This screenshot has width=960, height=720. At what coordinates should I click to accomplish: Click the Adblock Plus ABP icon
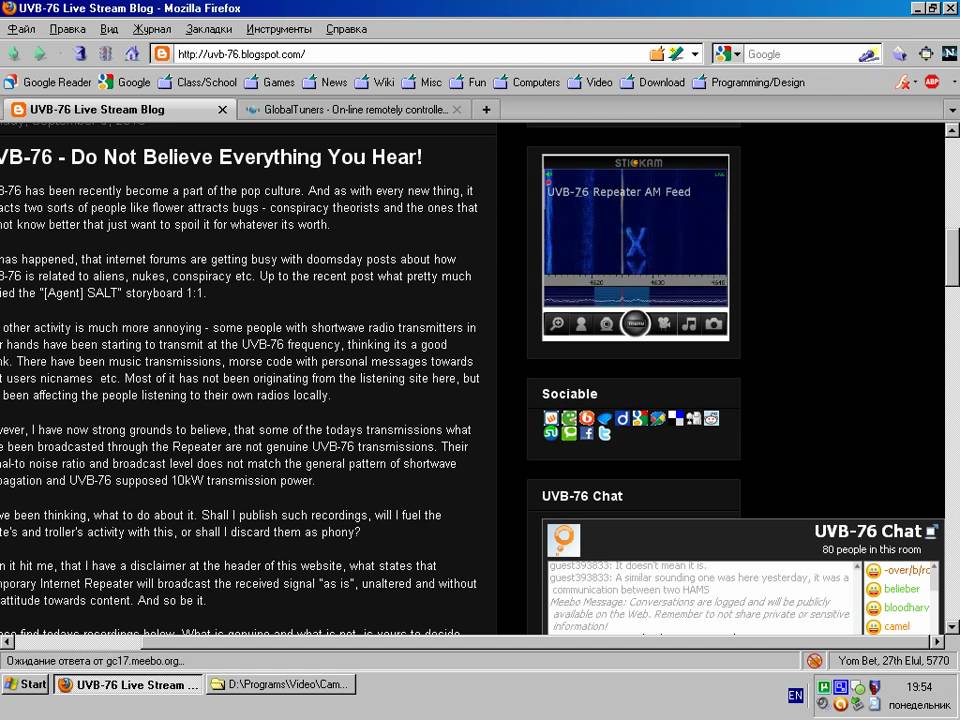point(932,81)
